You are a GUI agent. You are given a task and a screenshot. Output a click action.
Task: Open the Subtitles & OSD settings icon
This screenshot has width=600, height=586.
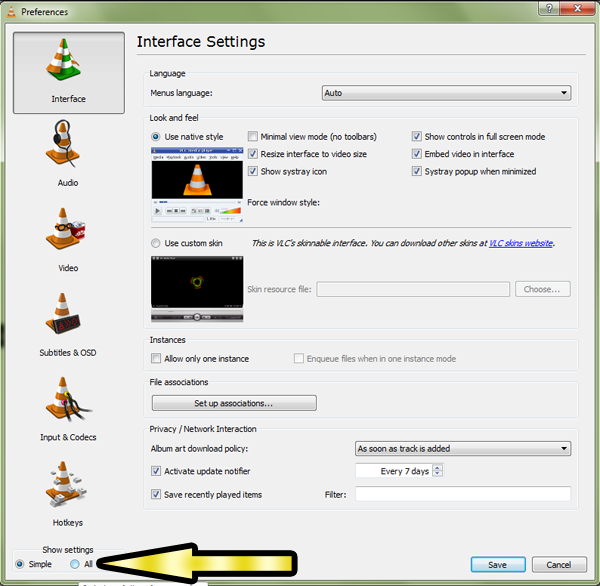tap(63, 313)
